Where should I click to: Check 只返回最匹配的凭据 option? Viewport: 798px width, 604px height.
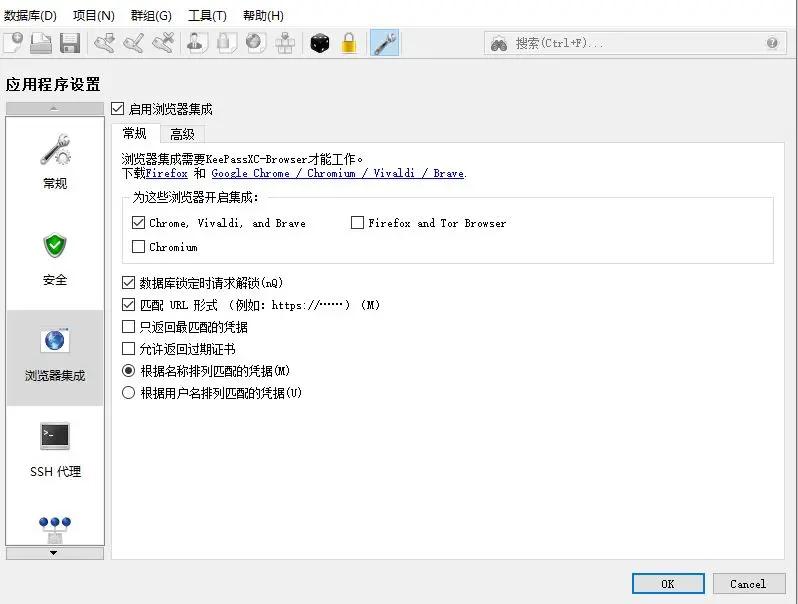128,327
